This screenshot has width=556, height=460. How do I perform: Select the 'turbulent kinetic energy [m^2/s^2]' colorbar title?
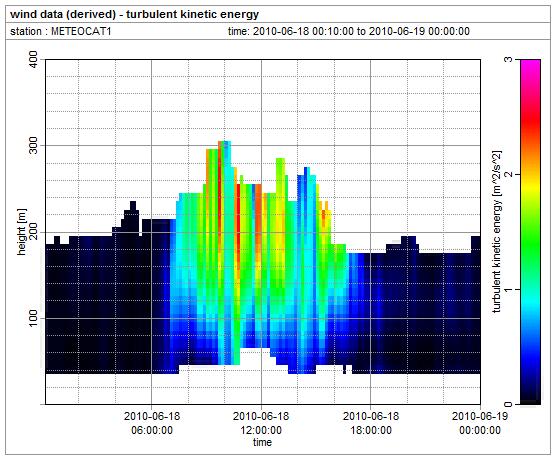[x=497, y=232]
